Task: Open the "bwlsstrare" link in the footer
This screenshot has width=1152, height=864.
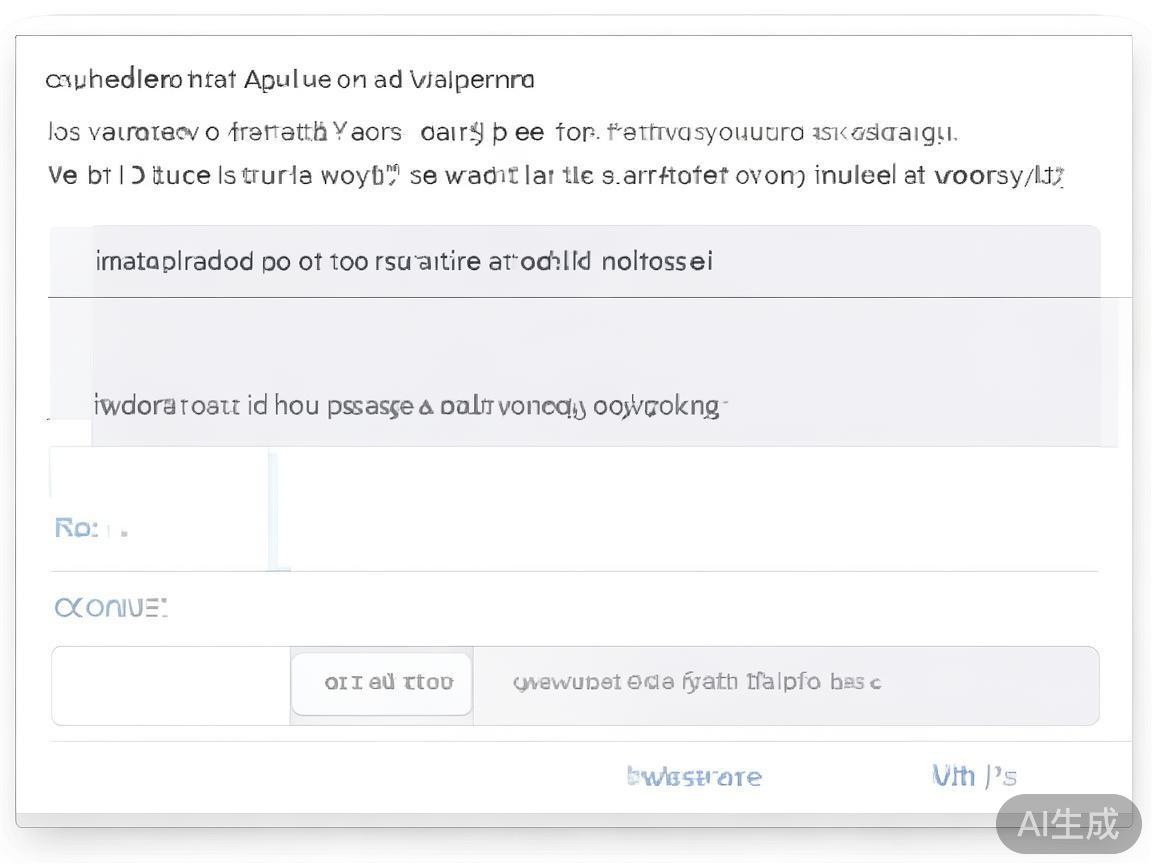Action: [x=693, y=777]
